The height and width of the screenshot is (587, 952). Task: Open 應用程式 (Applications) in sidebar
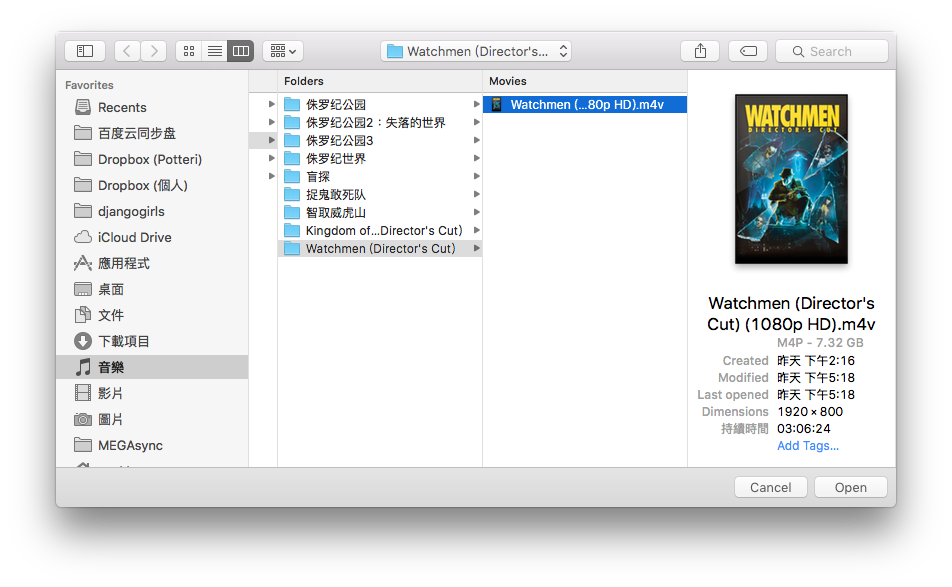click(152, 263)
